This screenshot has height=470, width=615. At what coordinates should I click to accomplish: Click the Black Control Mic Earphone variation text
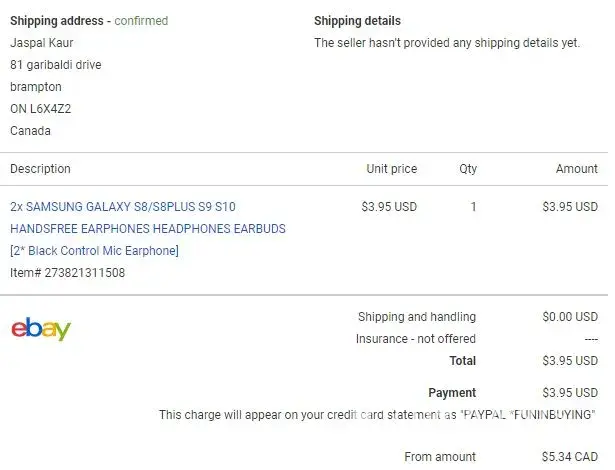(94, 250)
